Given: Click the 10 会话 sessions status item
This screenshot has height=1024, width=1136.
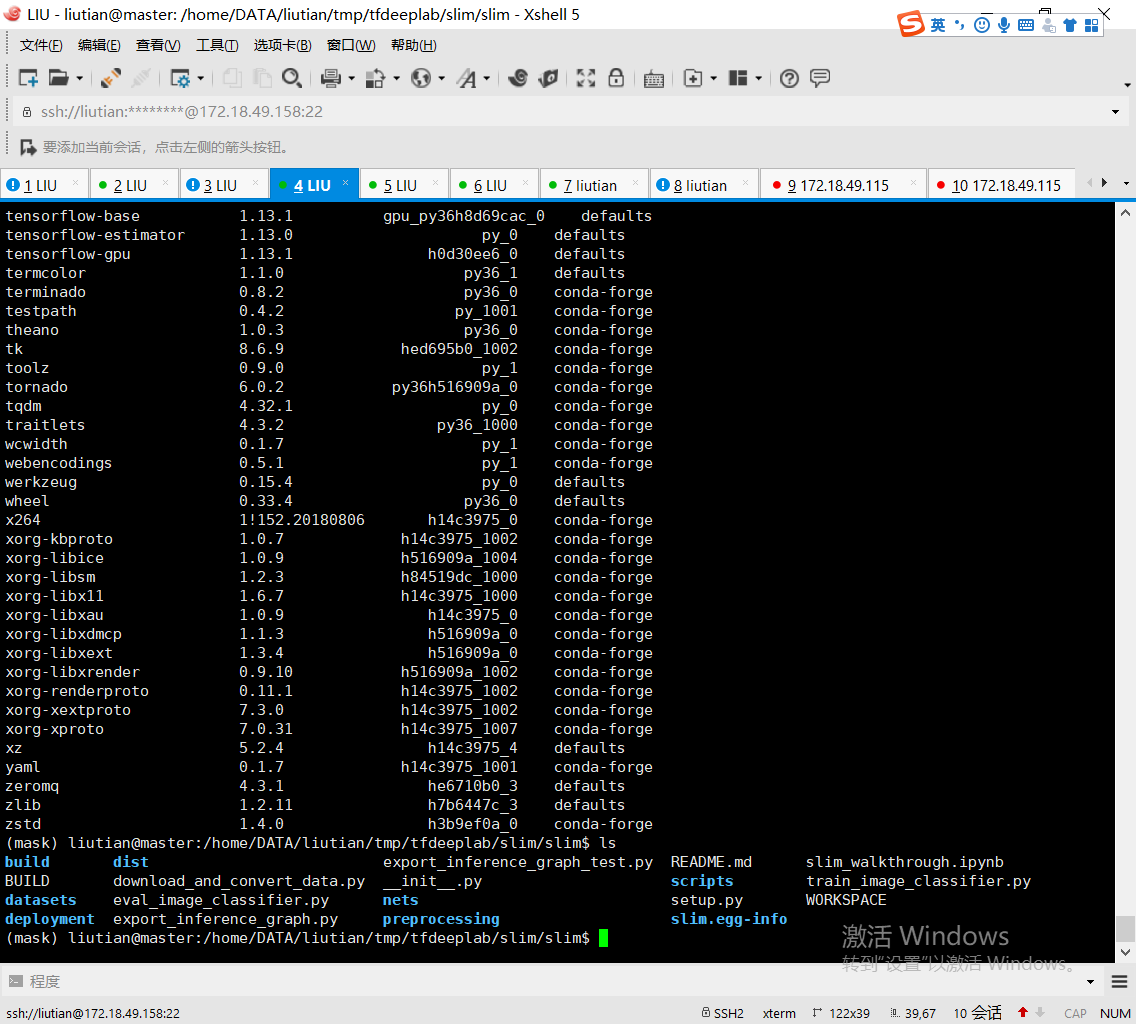Looking at the screenshot, I should point(977,1012).
